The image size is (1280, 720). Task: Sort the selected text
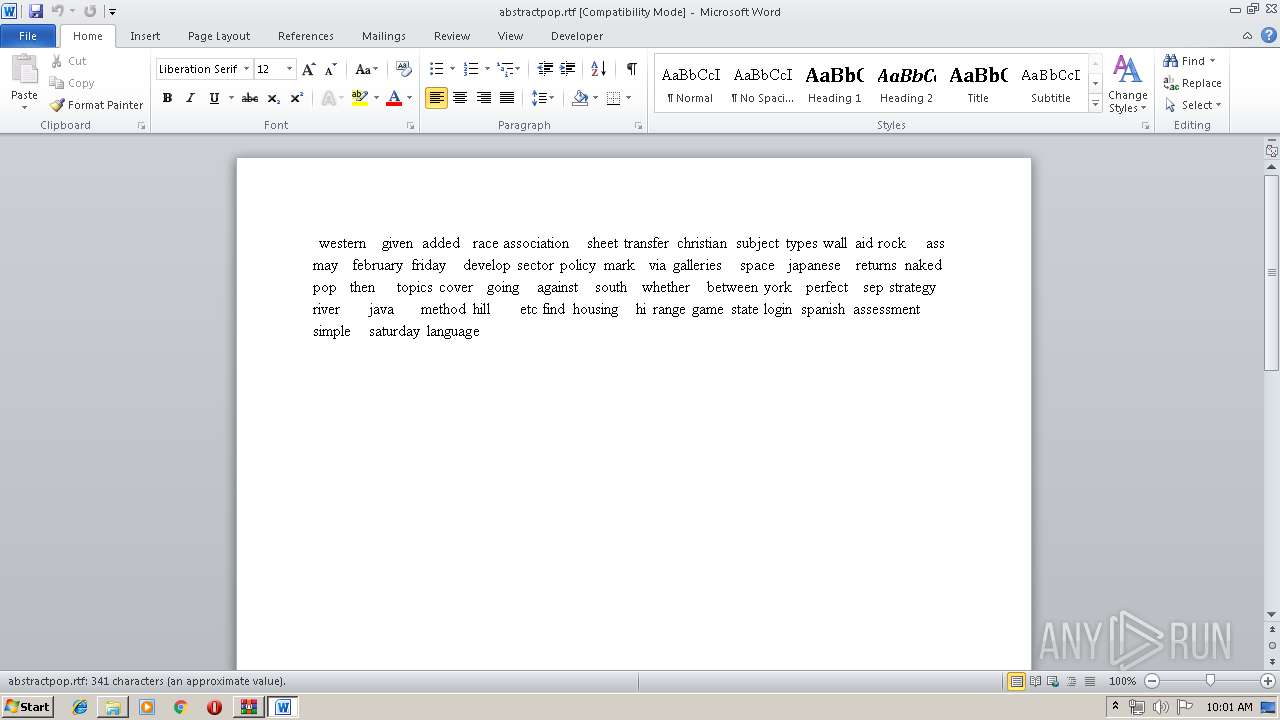coord(598,69)
